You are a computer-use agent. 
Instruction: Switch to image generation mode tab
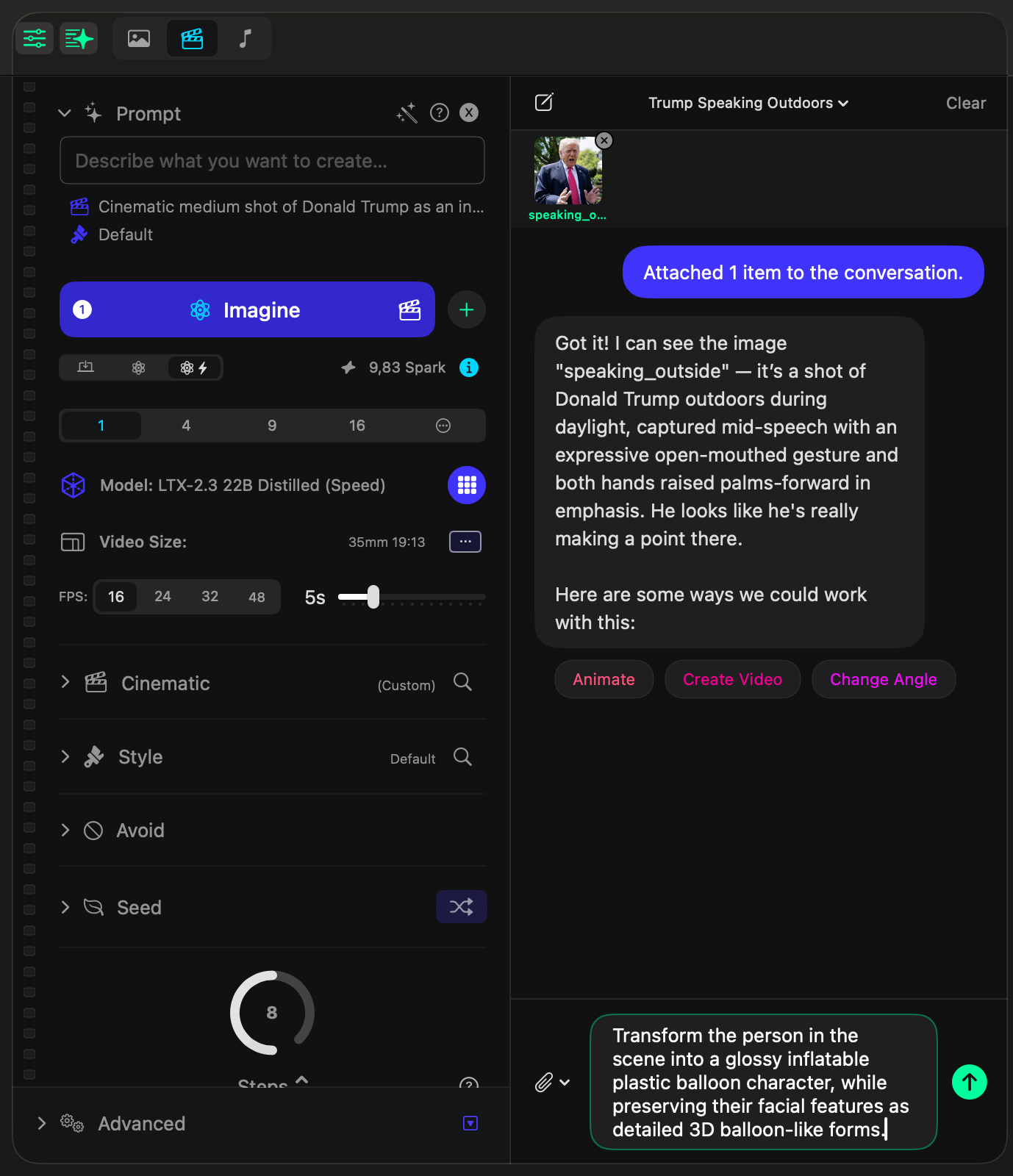pos(139,38)
